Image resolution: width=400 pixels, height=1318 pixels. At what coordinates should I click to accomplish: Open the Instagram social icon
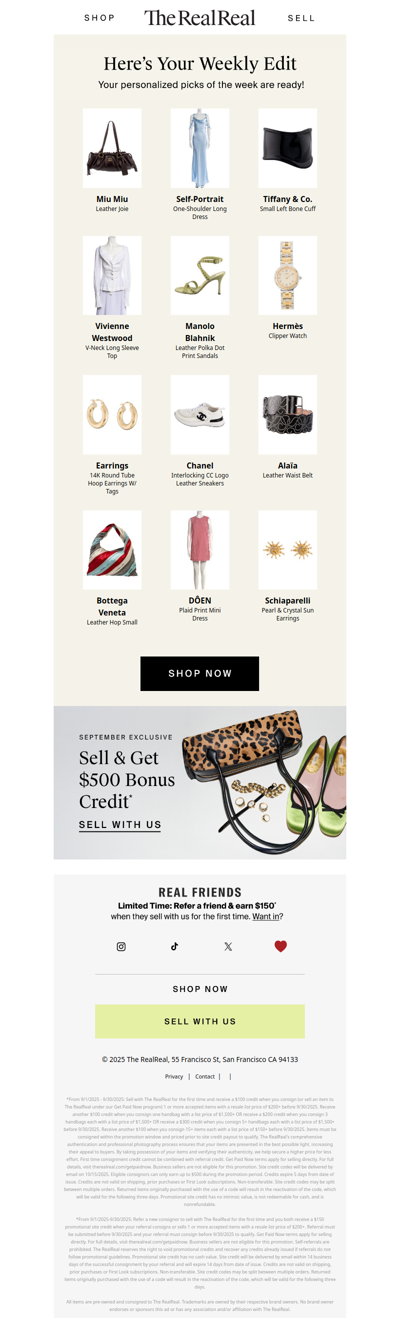pyautogui.click(x=121, y=946)
